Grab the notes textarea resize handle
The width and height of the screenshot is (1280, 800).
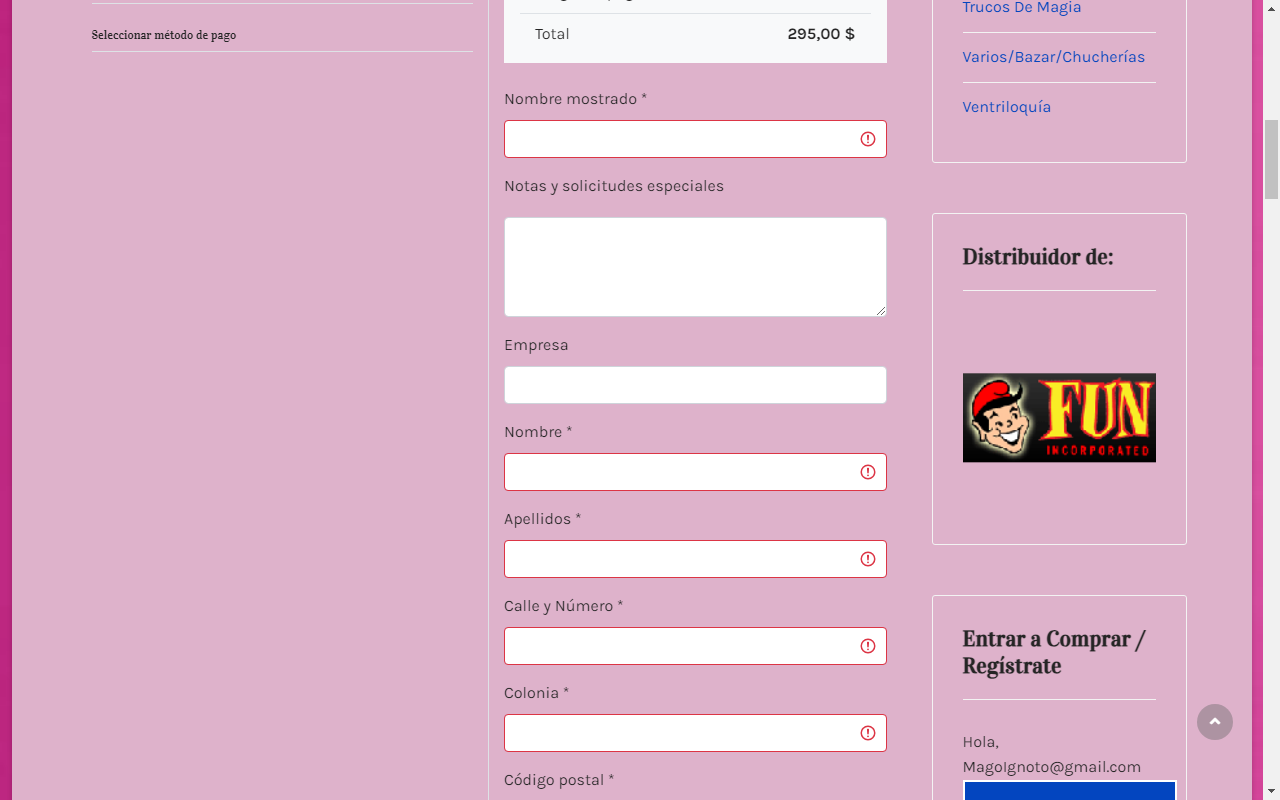coord(881,311)
